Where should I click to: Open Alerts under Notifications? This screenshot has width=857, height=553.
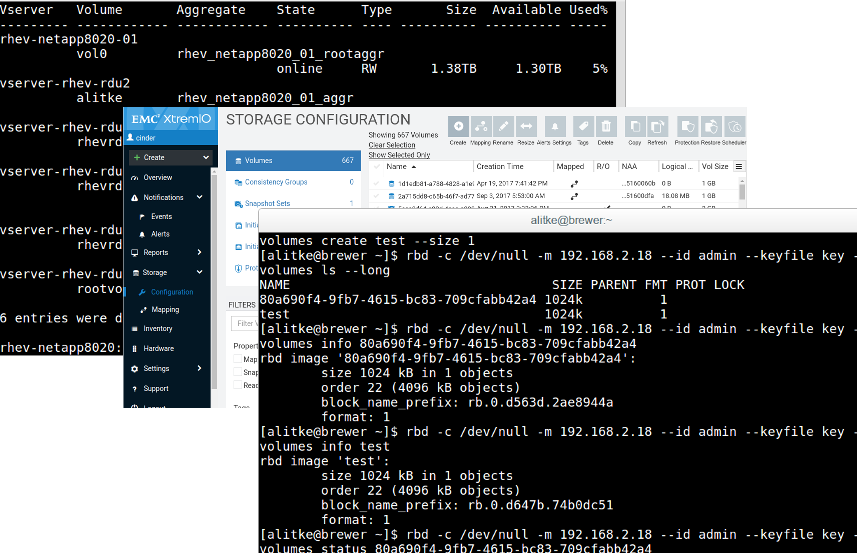160,234
